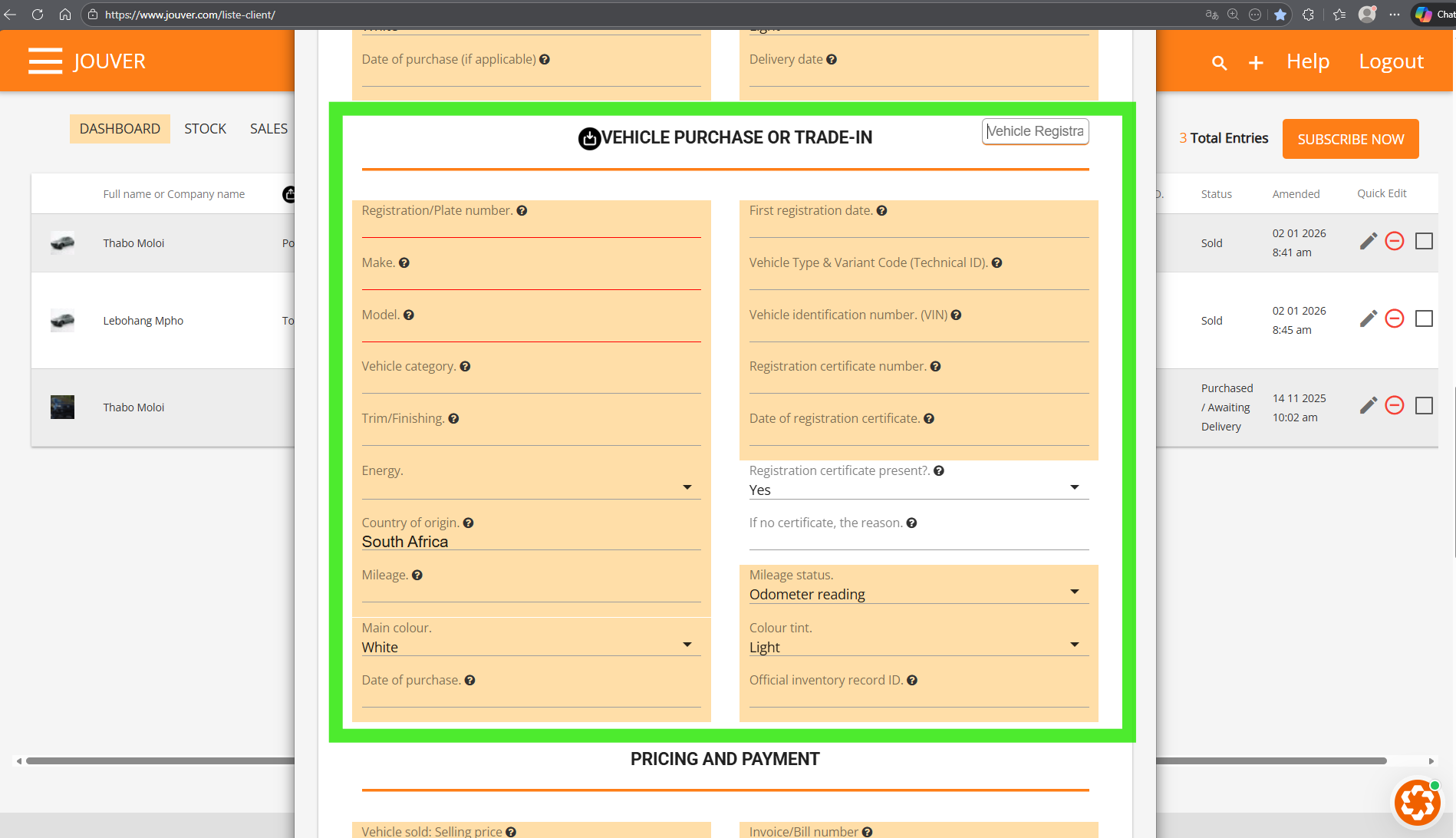
Task: Click red delete icon for first Thabo Moloi
Action: pyautogui.click(x=1395, y=241)
